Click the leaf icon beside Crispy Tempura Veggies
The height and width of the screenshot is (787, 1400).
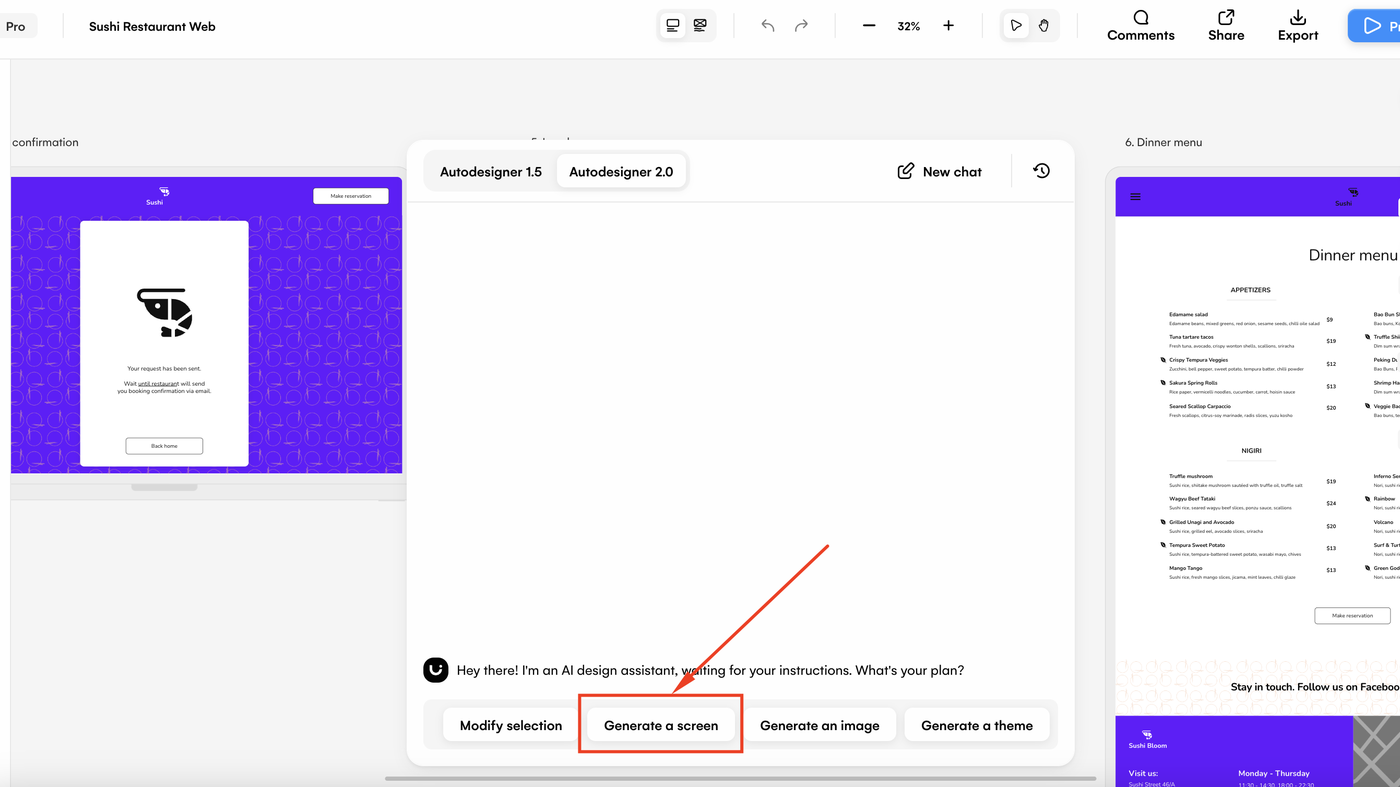click(x=1163, y=360)
